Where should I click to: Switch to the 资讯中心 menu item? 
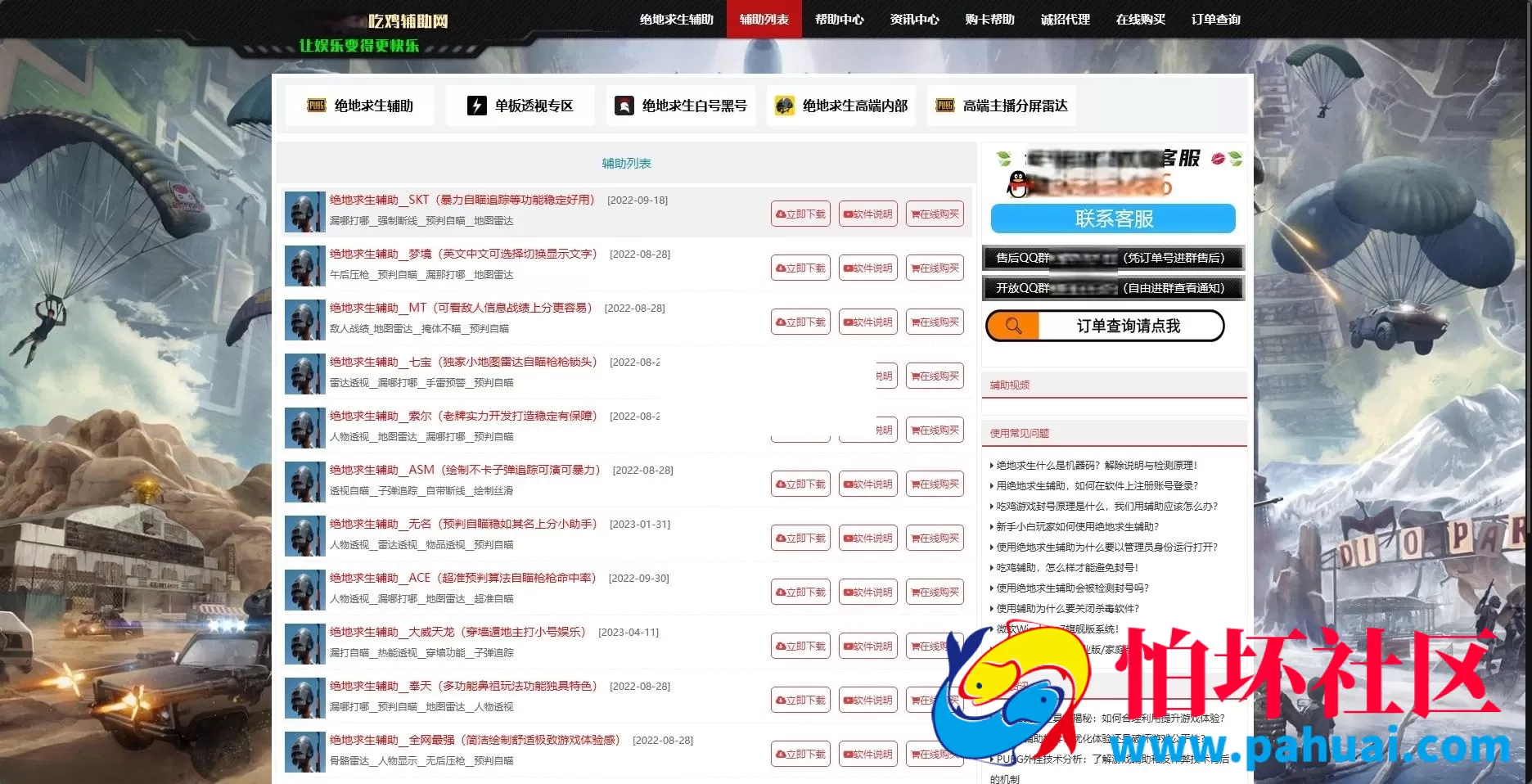(914, 19)
